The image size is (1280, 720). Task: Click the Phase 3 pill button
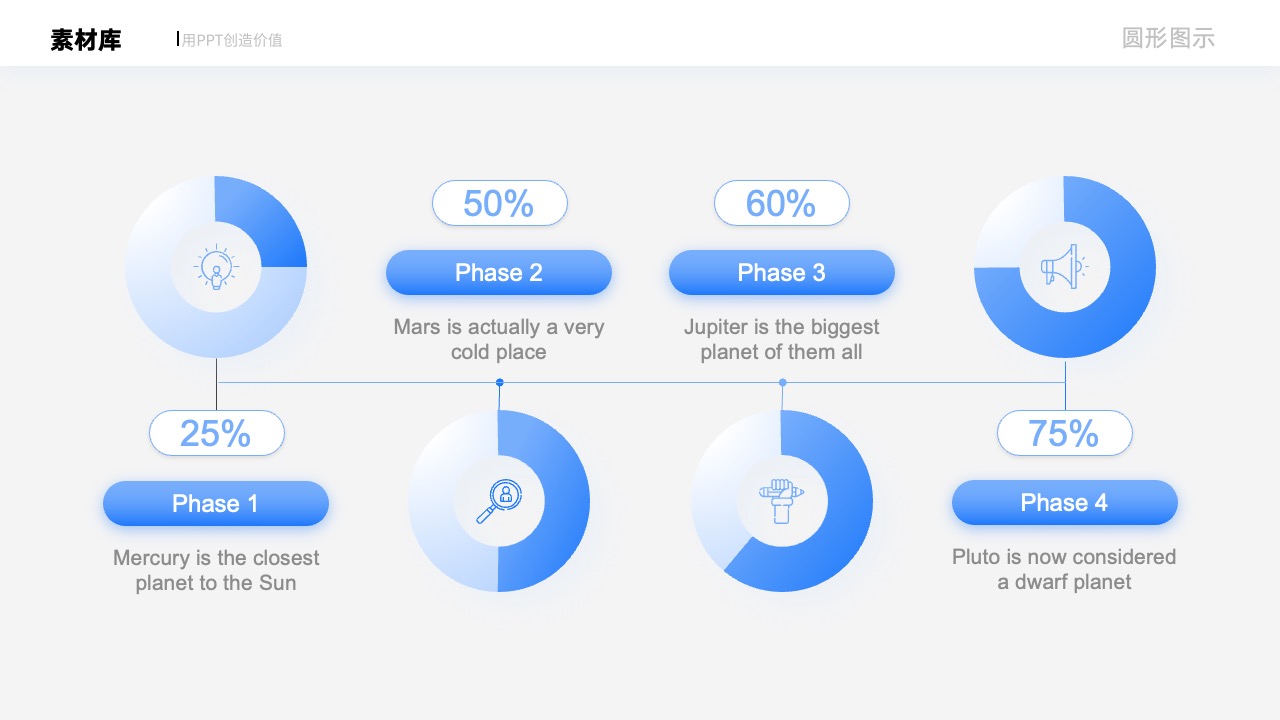tap(782, 272)
